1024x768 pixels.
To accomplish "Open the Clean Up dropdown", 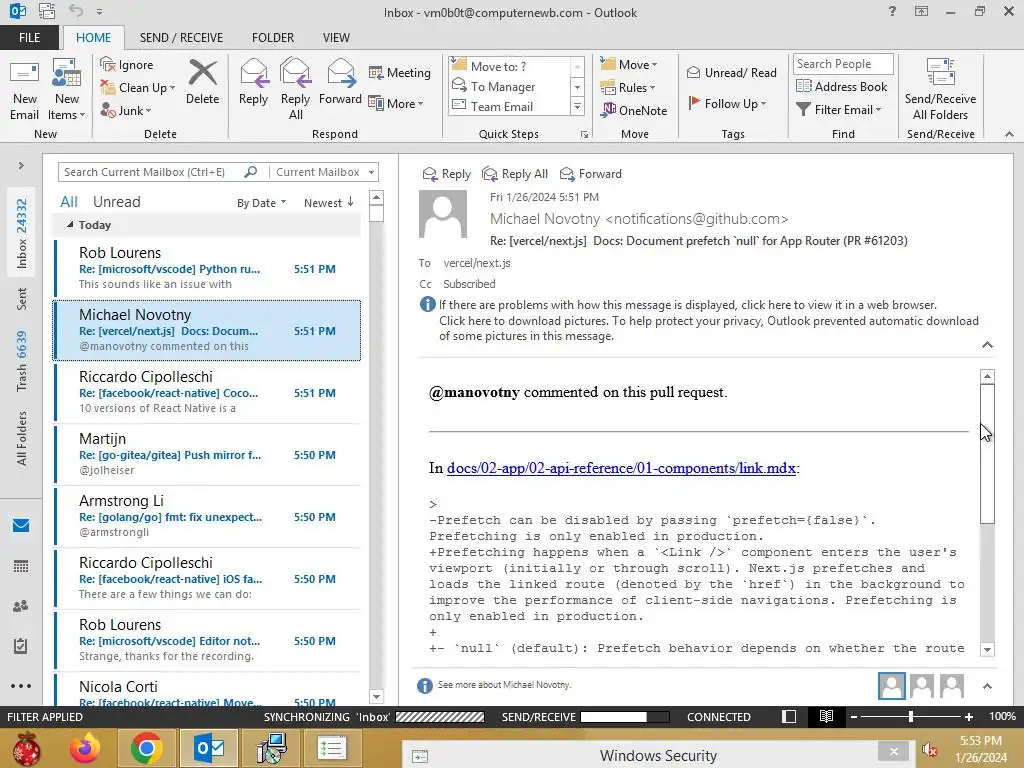I will pyautogui.click(x=138, y=88).
